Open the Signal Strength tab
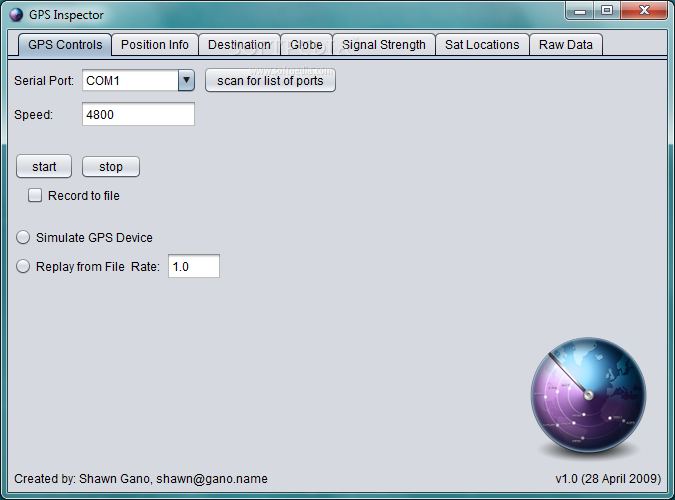This screenshot has height=500, width=675. [x=384, y=45]
